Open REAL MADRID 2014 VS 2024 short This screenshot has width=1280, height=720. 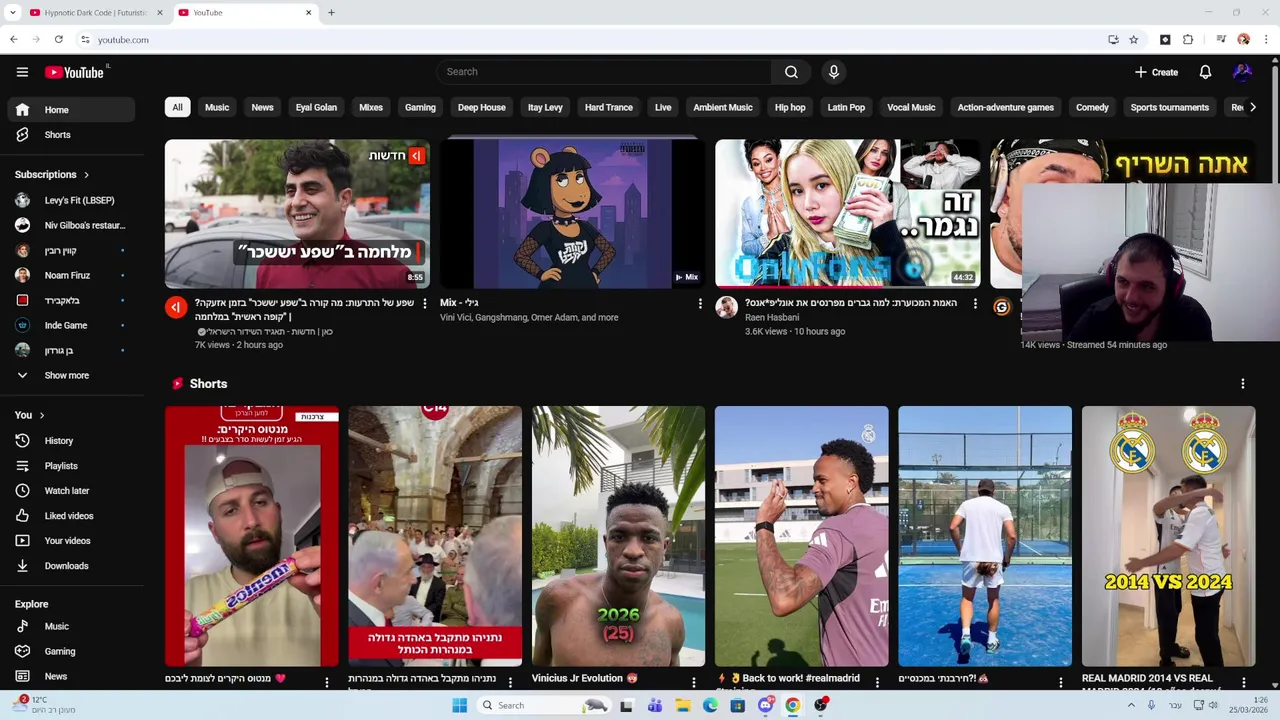[x=1168, y=536]
